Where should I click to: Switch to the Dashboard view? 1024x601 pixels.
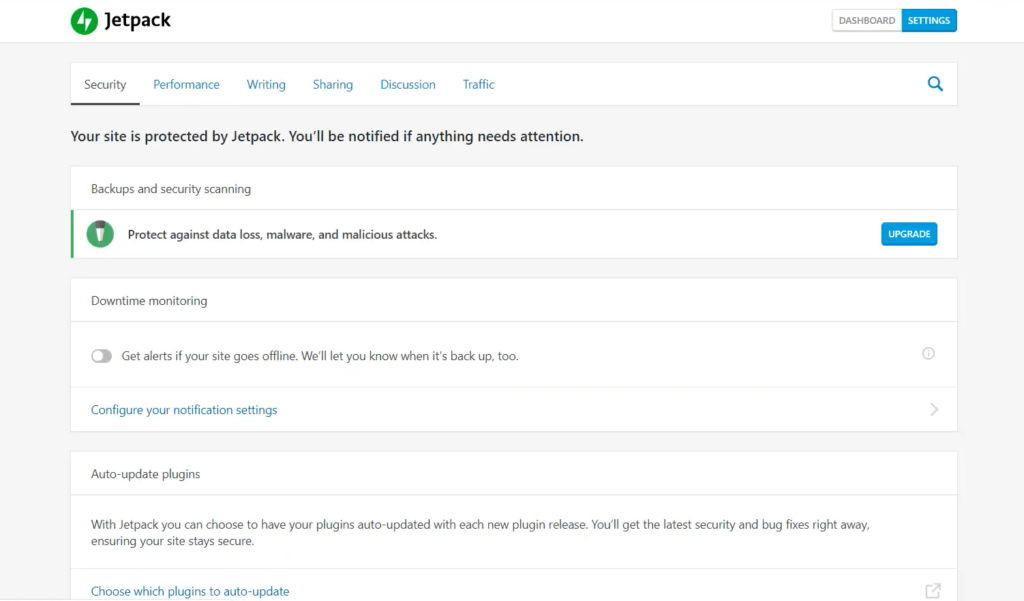[866, 21]
